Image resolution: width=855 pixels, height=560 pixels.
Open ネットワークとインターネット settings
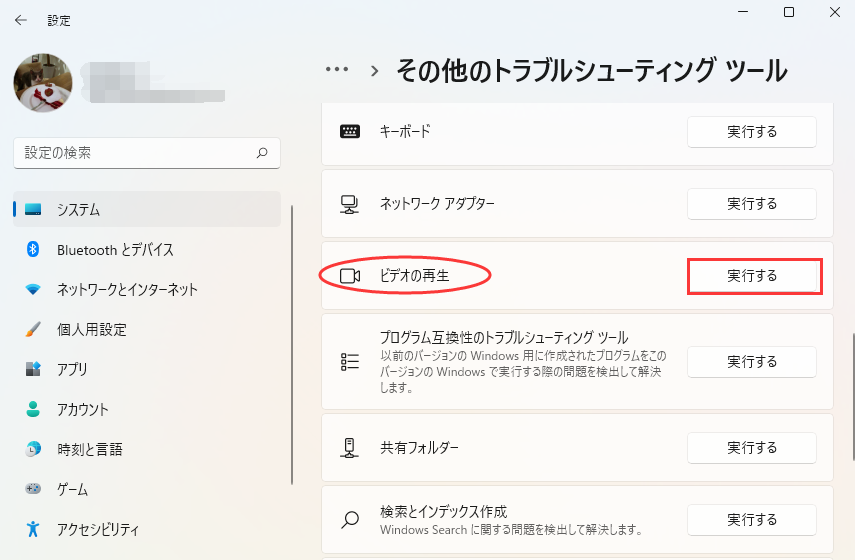point(147,290)
